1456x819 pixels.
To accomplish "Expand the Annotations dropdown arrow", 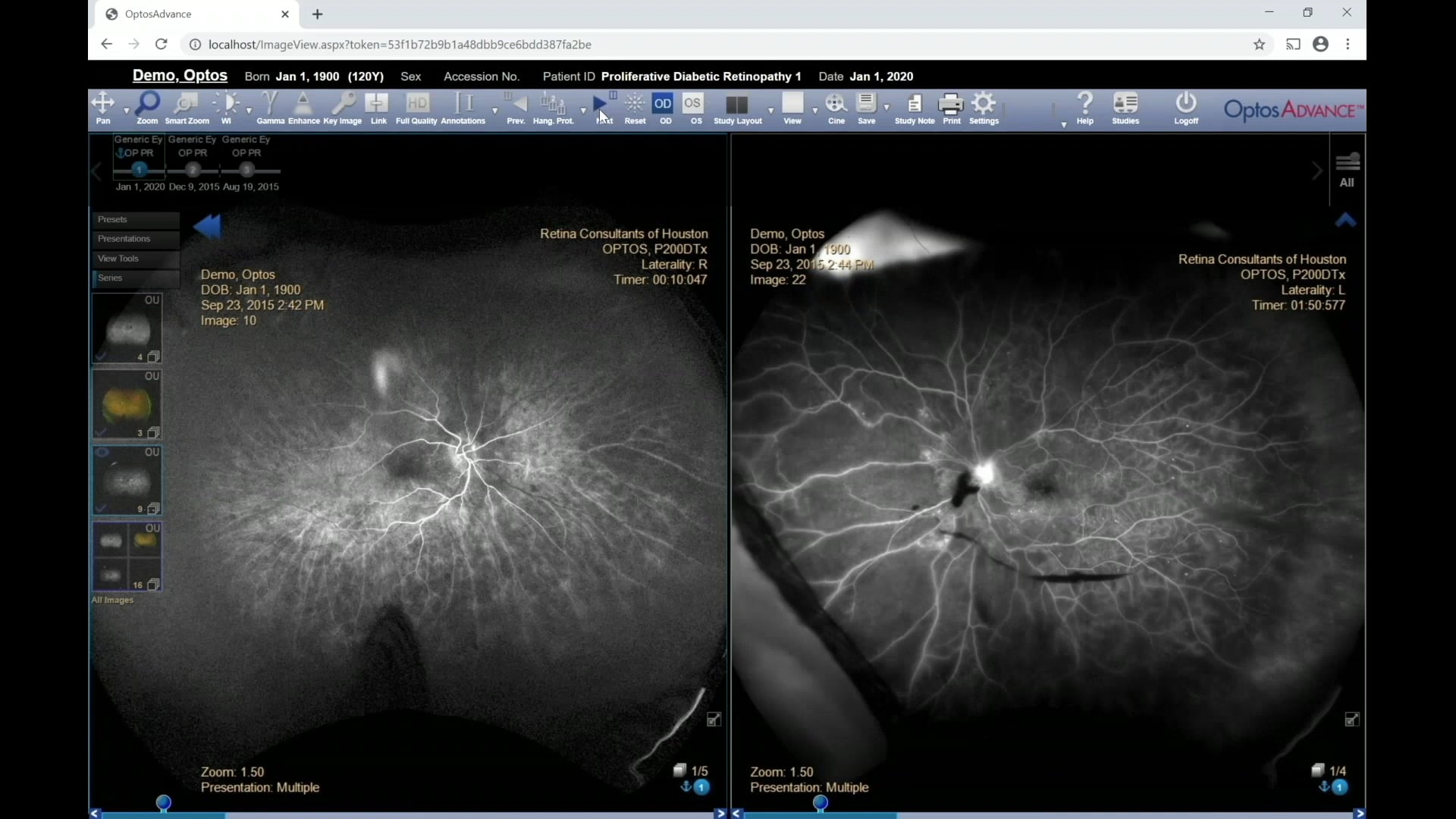I will point(494,111).
